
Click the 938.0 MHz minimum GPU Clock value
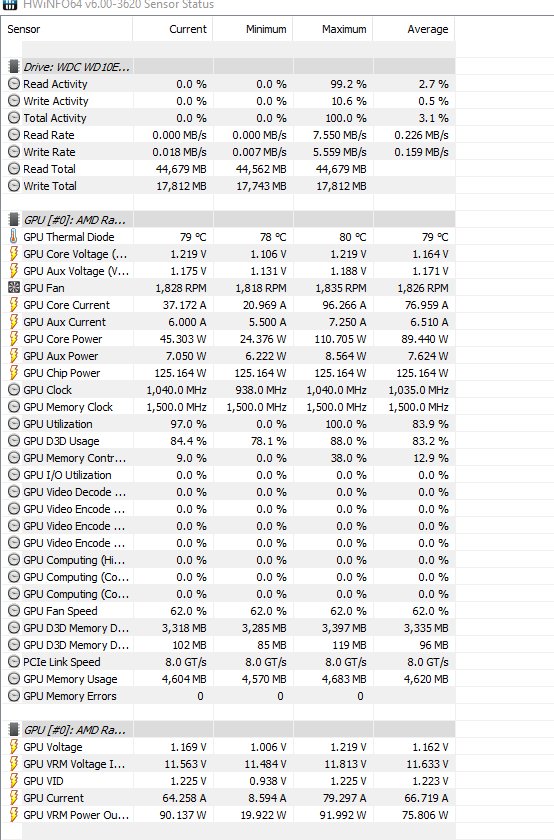(x=261, y=390)
